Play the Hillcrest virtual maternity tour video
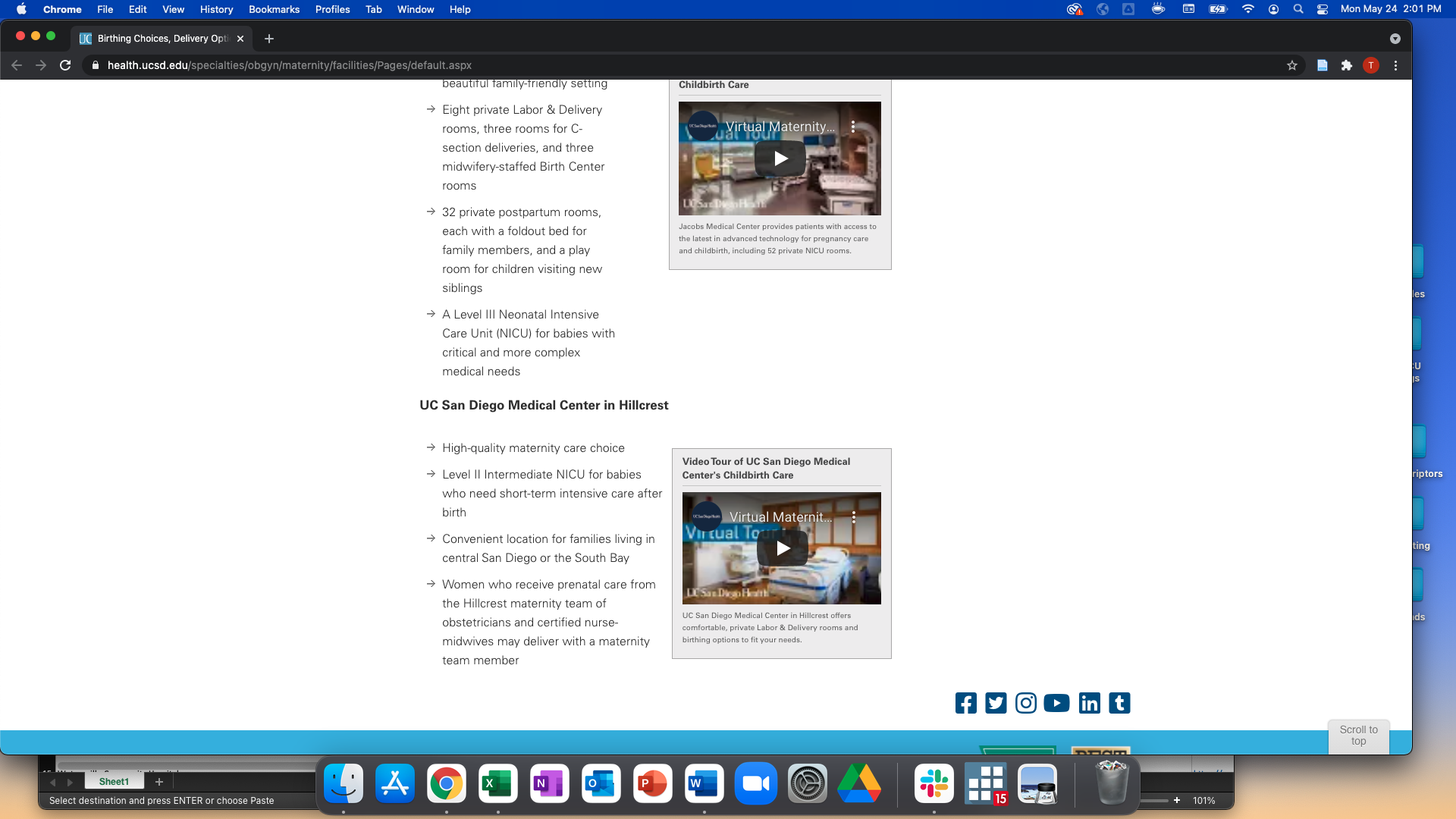 click(783, 548)
